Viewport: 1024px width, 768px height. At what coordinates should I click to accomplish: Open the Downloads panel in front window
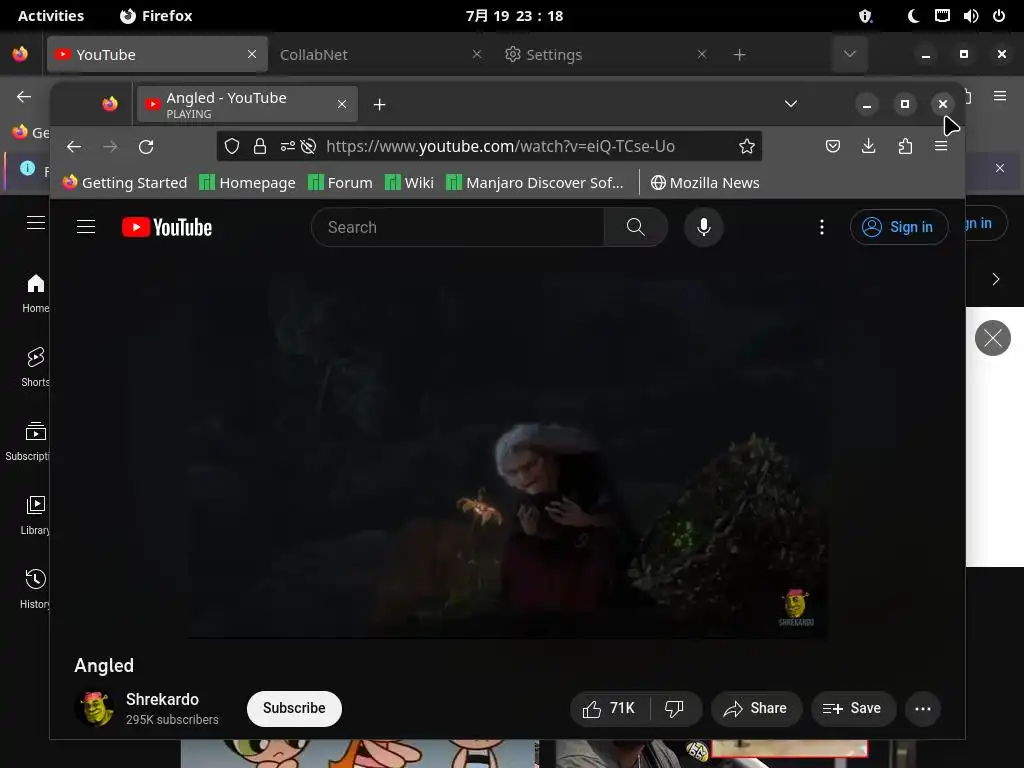[x=869, y=146]
